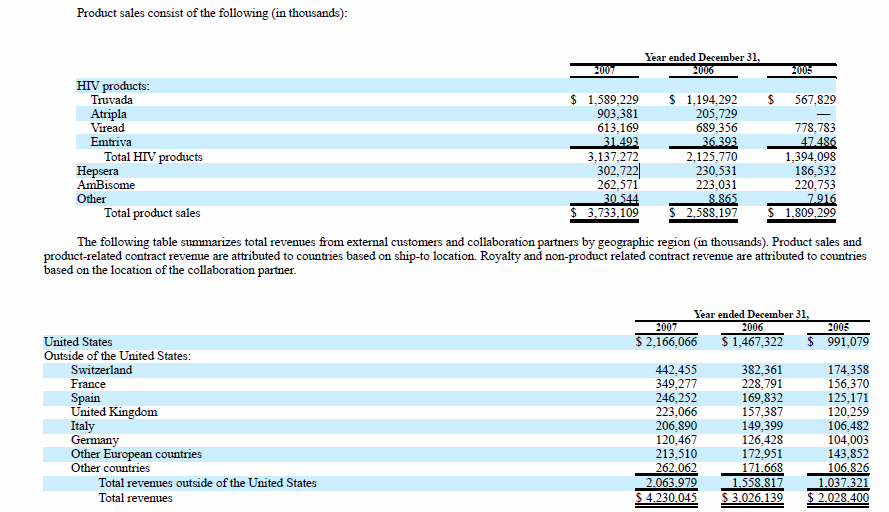Select the United Kingdom row label

pos(114,412)
